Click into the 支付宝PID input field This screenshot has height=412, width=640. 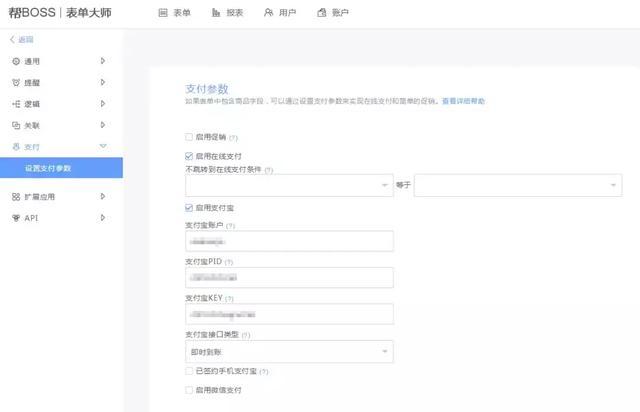[x=289, y=278]
